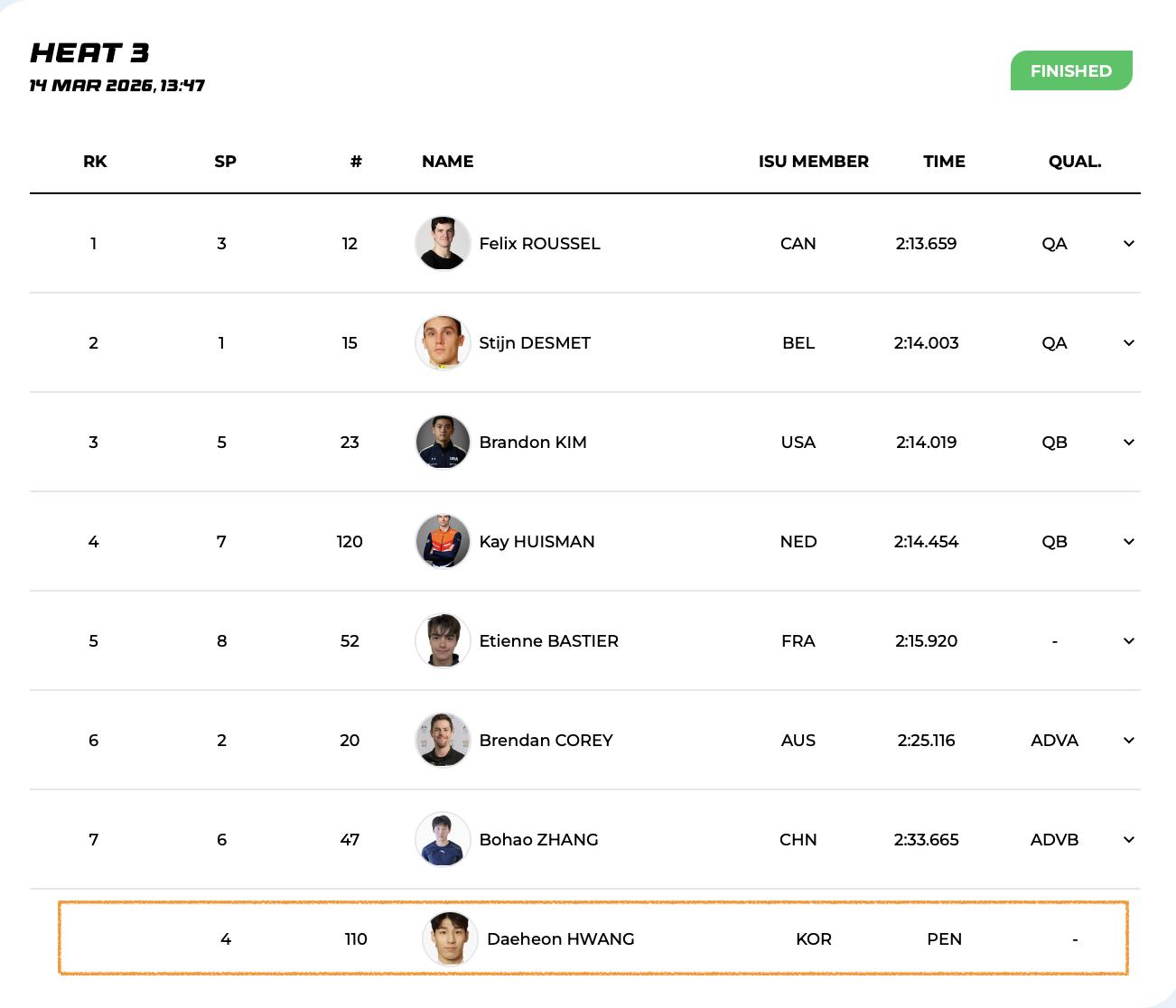Click Felix ROUSSEL's profile photo

pos(443,243)
